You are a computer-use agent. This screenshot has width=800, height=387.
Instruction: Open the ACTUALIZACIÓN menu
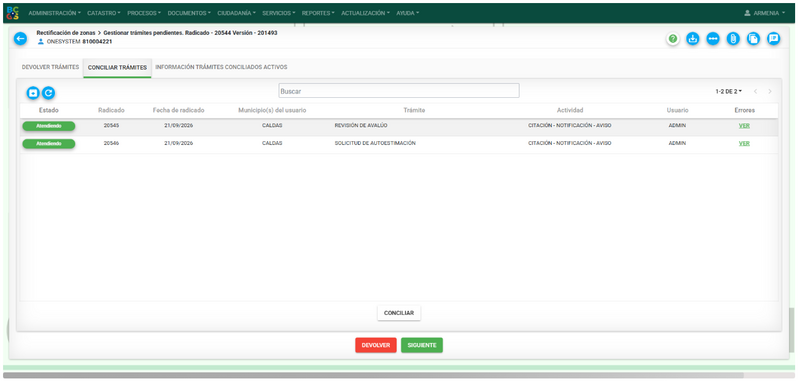(x=365, y=13)
